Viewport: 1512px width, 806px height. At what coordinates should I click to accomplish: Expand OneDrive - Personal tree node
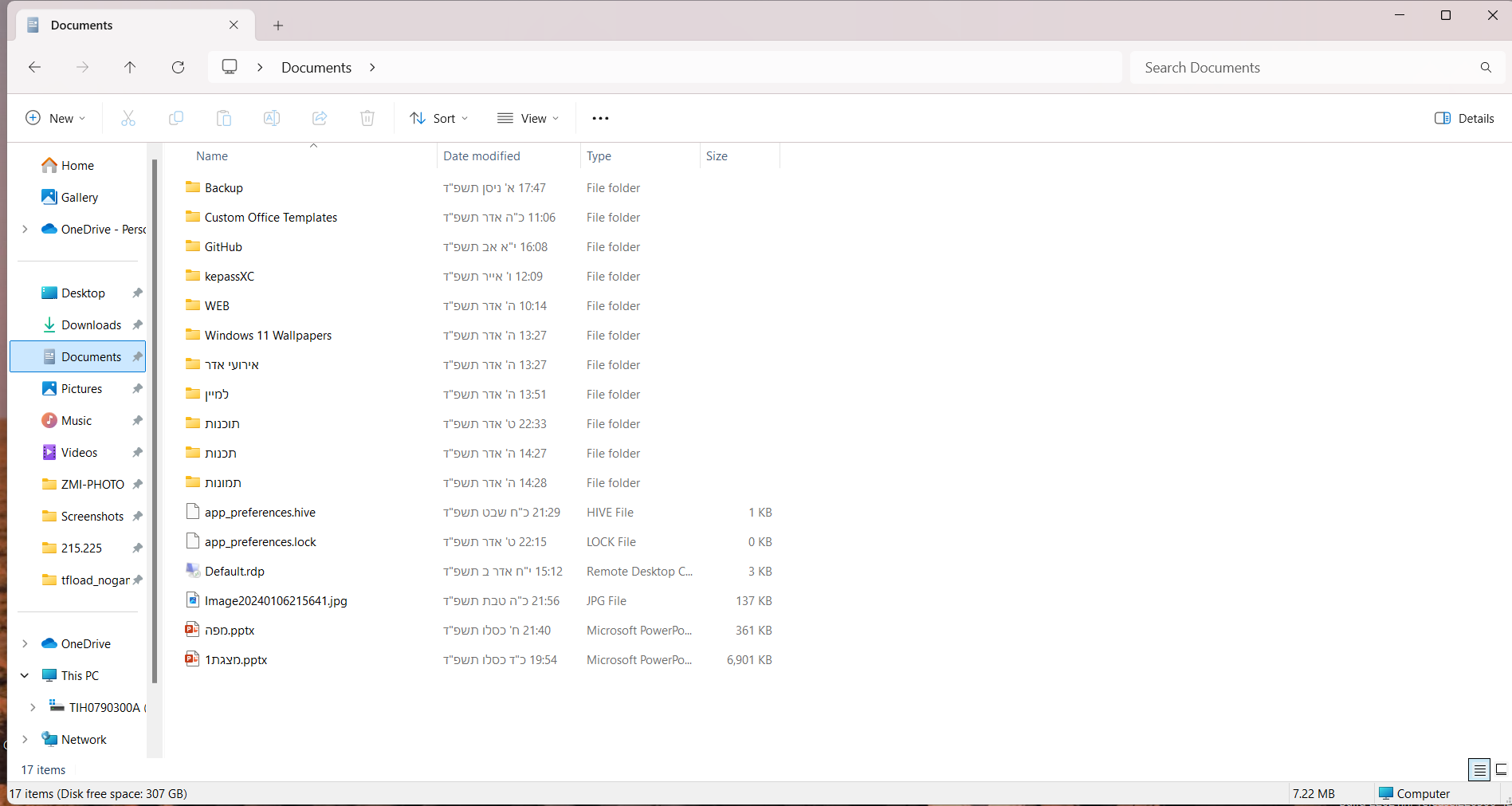coord(25,229)
